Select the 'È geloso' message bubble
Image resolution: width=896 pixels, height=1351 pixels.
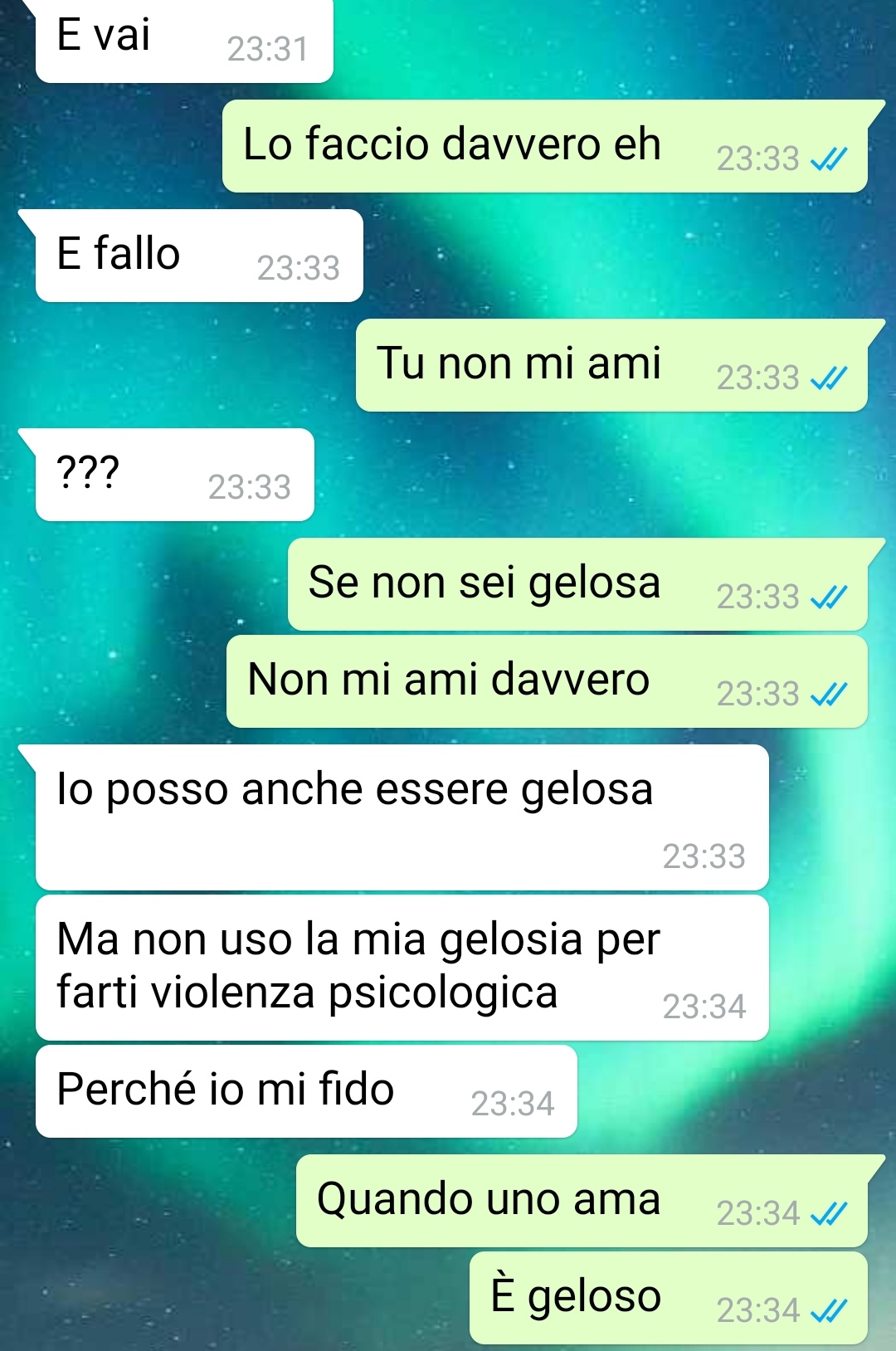click(x=669, y=1298)
